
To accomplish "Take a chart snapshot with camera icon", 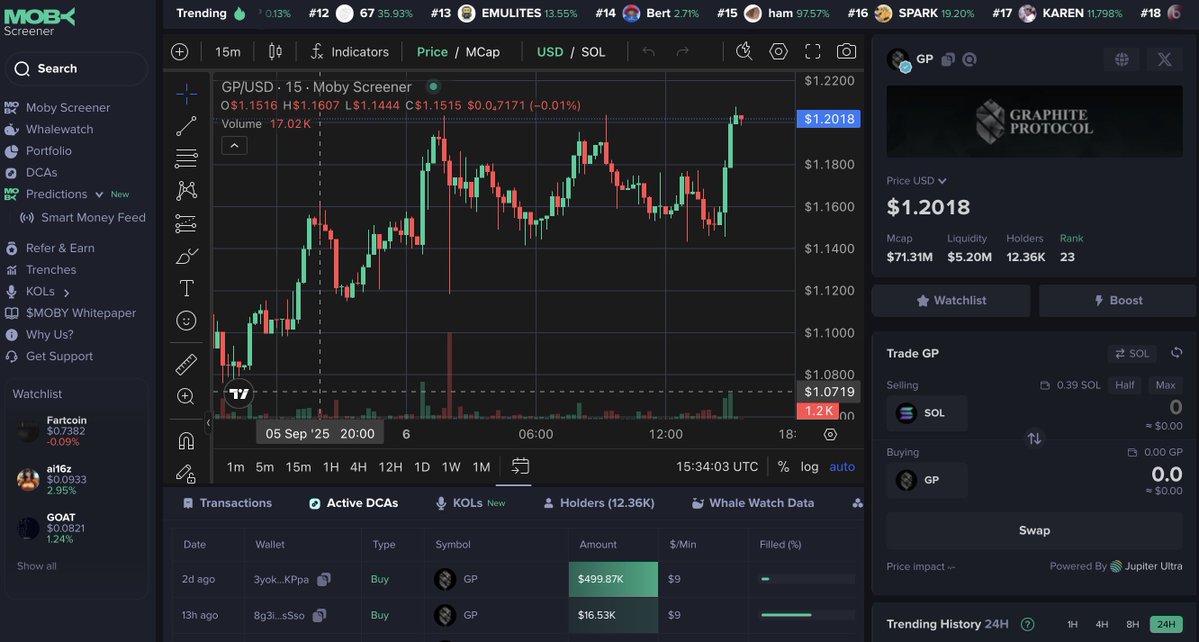I will tap(846, 51).
